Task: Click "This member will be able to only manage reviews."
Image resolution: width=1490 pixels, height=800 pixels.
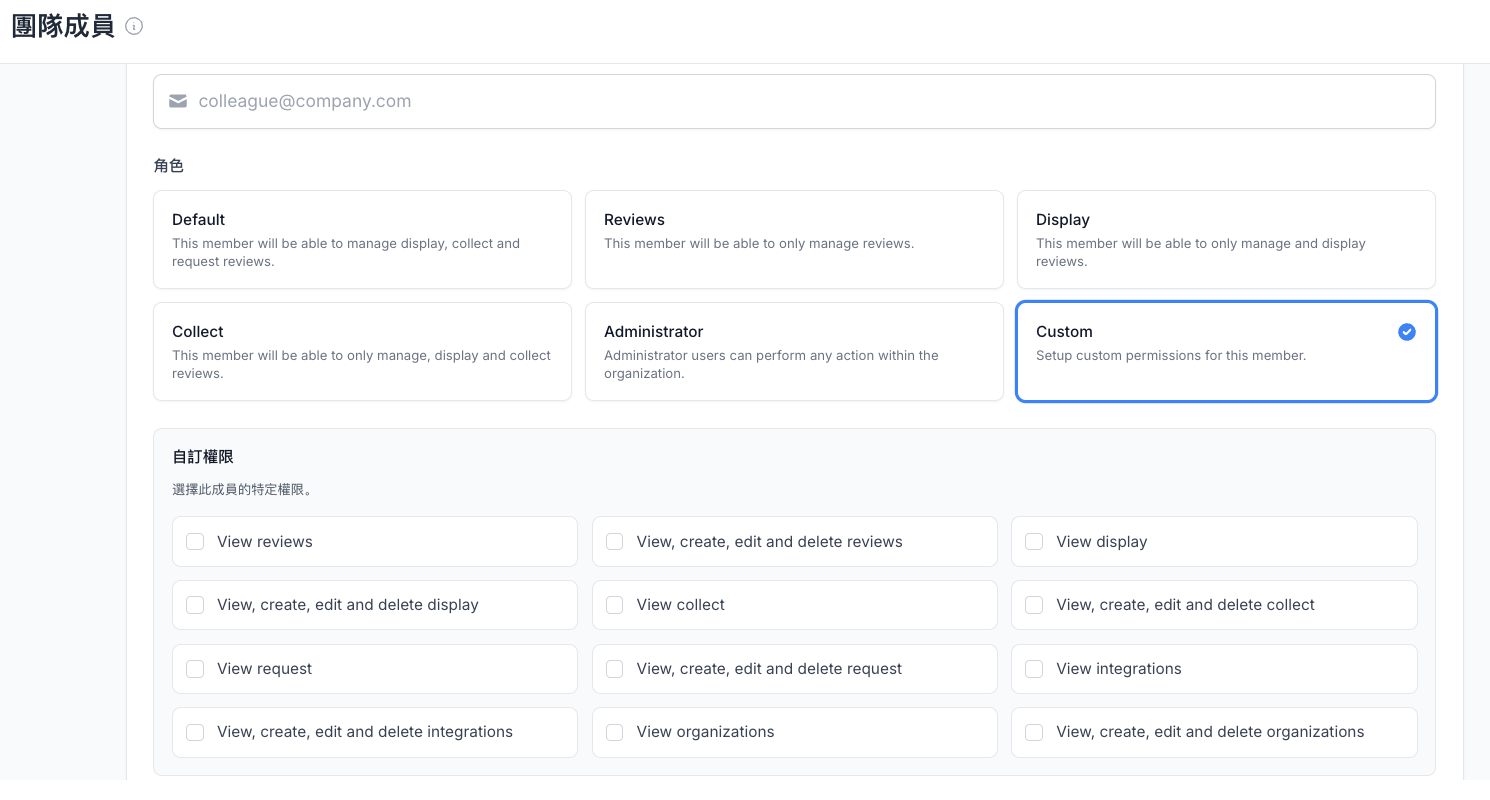Action: point(759,243)
